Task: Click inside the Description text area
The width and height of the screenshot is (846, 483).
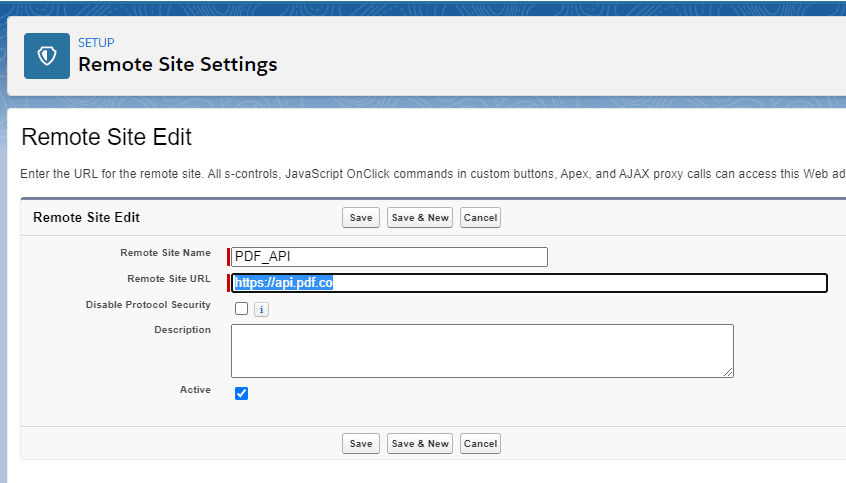Action: (x=482, y=350)
